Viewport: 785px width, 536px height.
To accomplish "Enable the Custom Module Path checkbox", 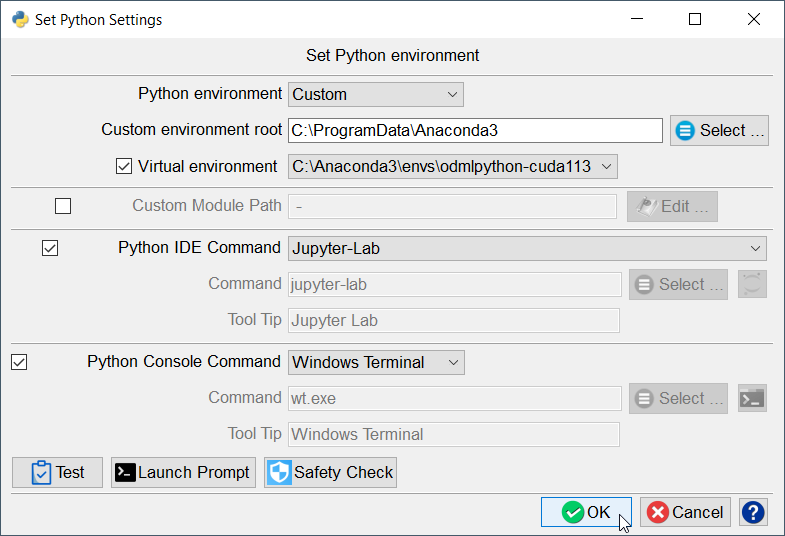I will coord(63,206).
